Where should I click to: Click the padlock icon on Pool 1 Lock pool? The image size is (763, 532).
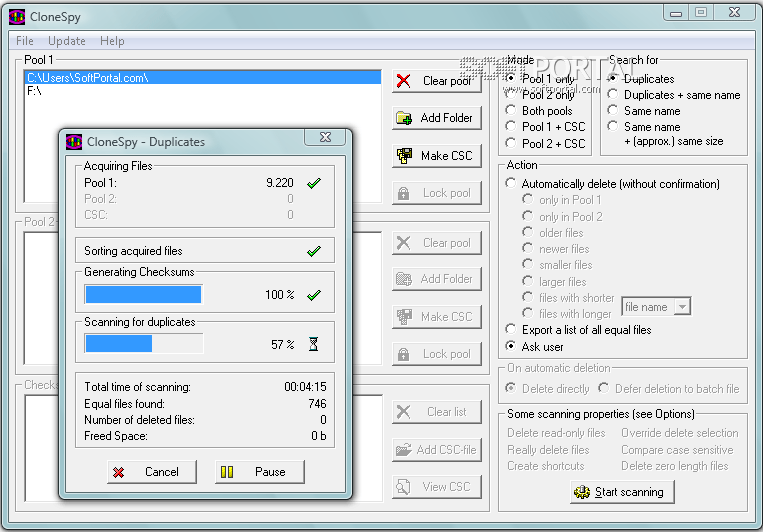pyautogui.click(x=403, y=193)
